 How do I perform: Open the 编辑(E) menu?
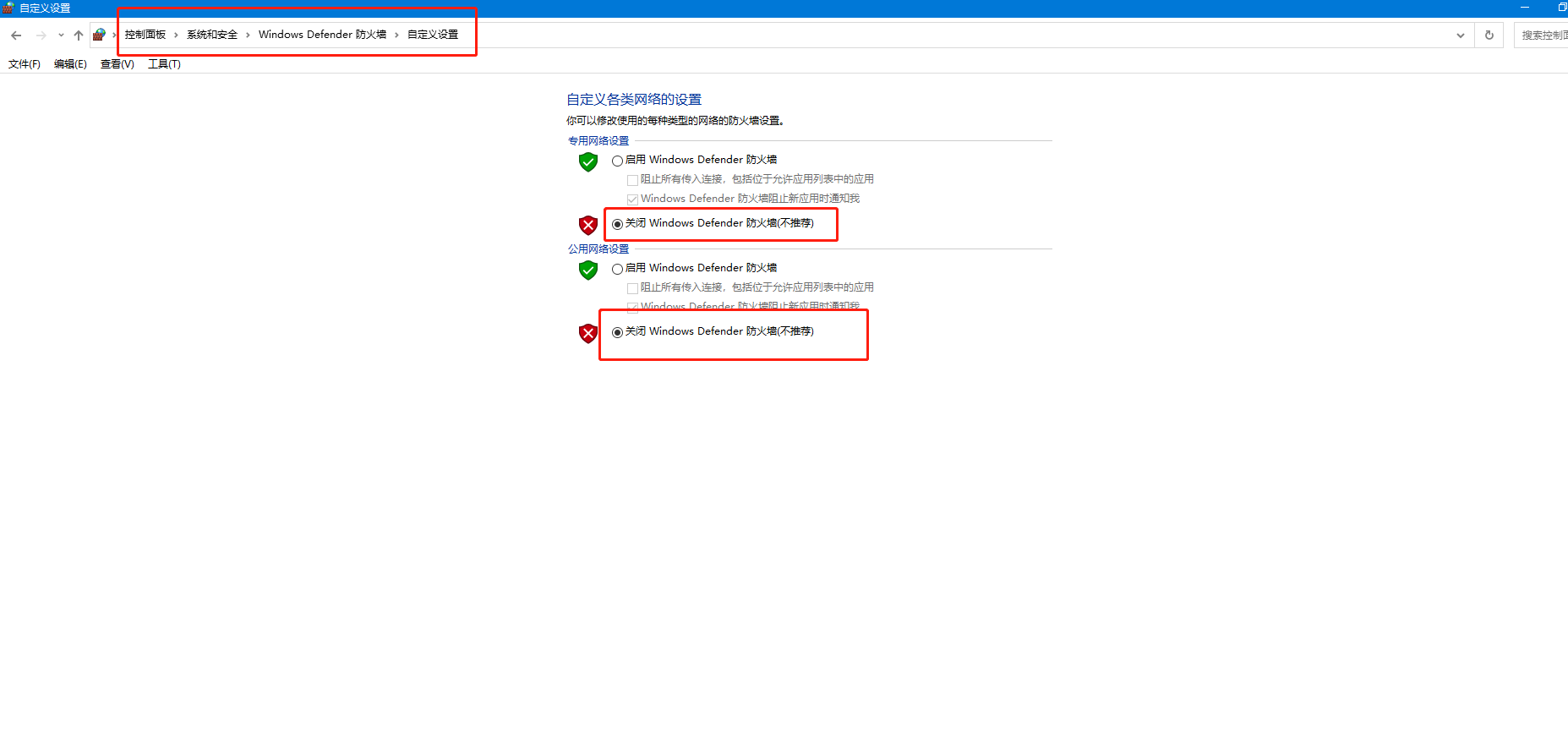click(70, 64)
